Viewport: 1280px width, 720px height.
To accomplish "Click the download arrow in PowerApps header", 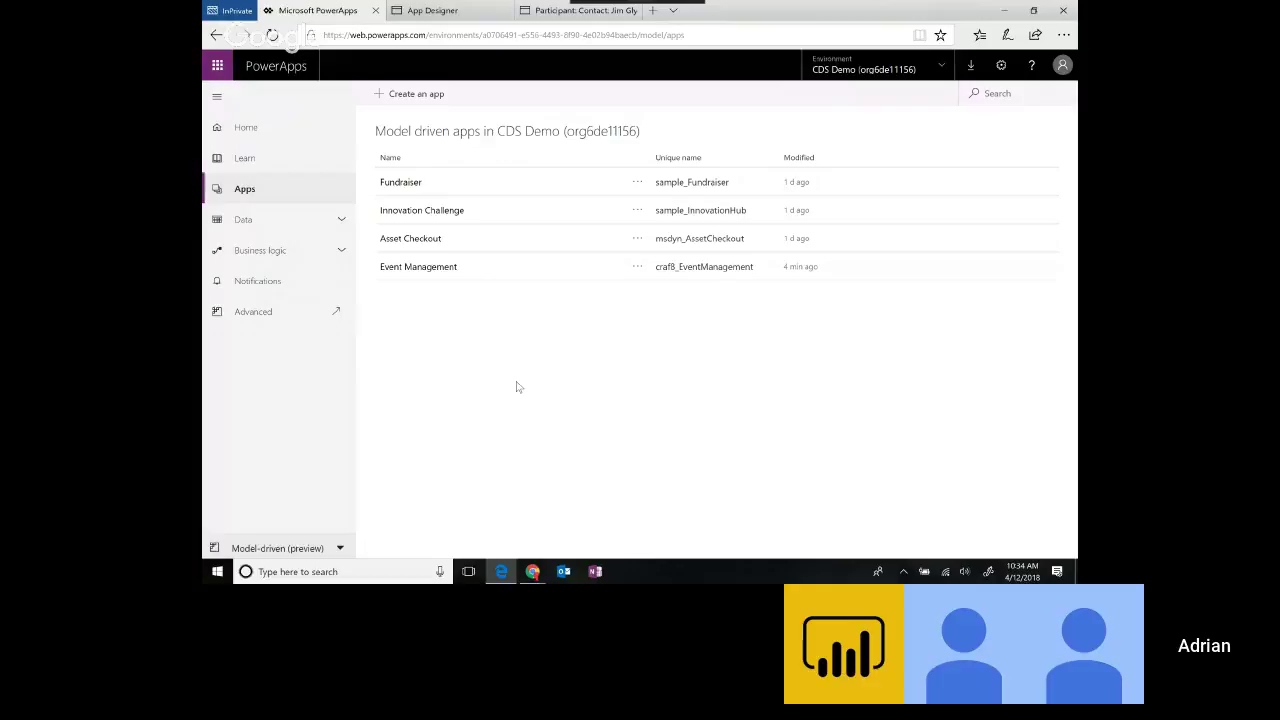I will pyautogui.click(x=970, y=66).
